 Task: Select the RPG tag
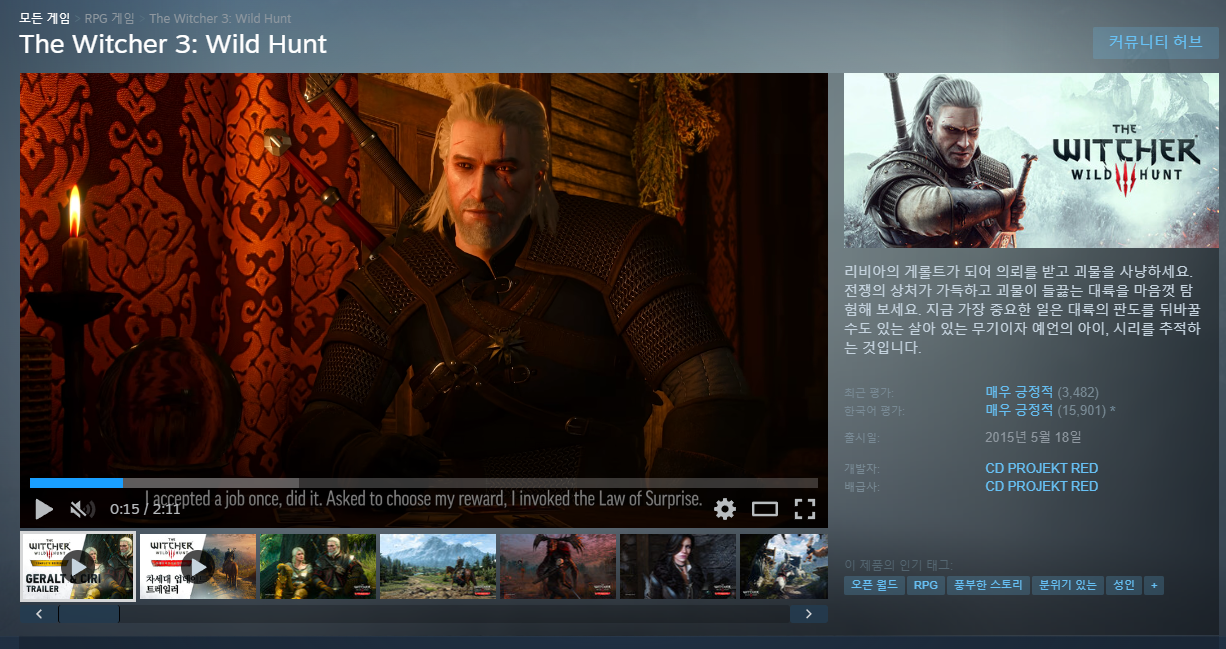925,585
